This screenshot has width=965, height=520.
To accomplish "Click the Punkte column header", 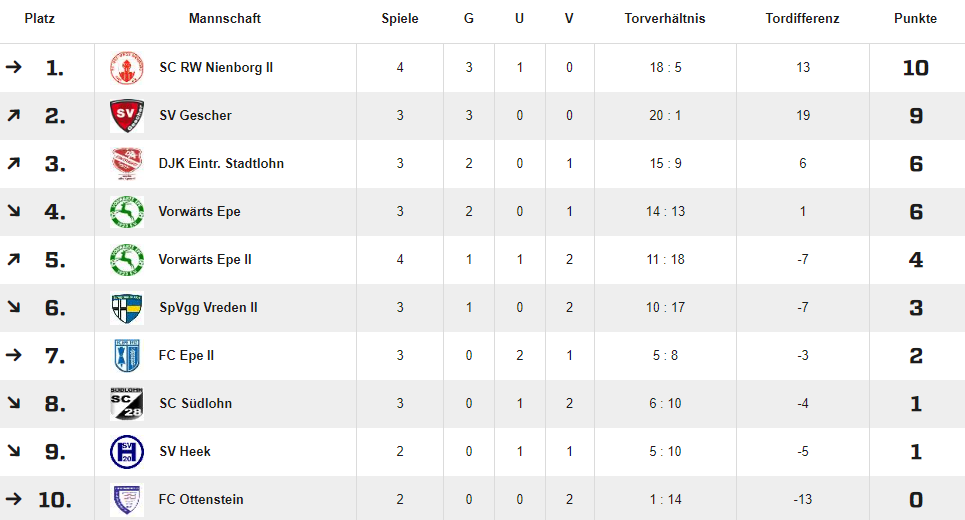I will coord(915,18).
